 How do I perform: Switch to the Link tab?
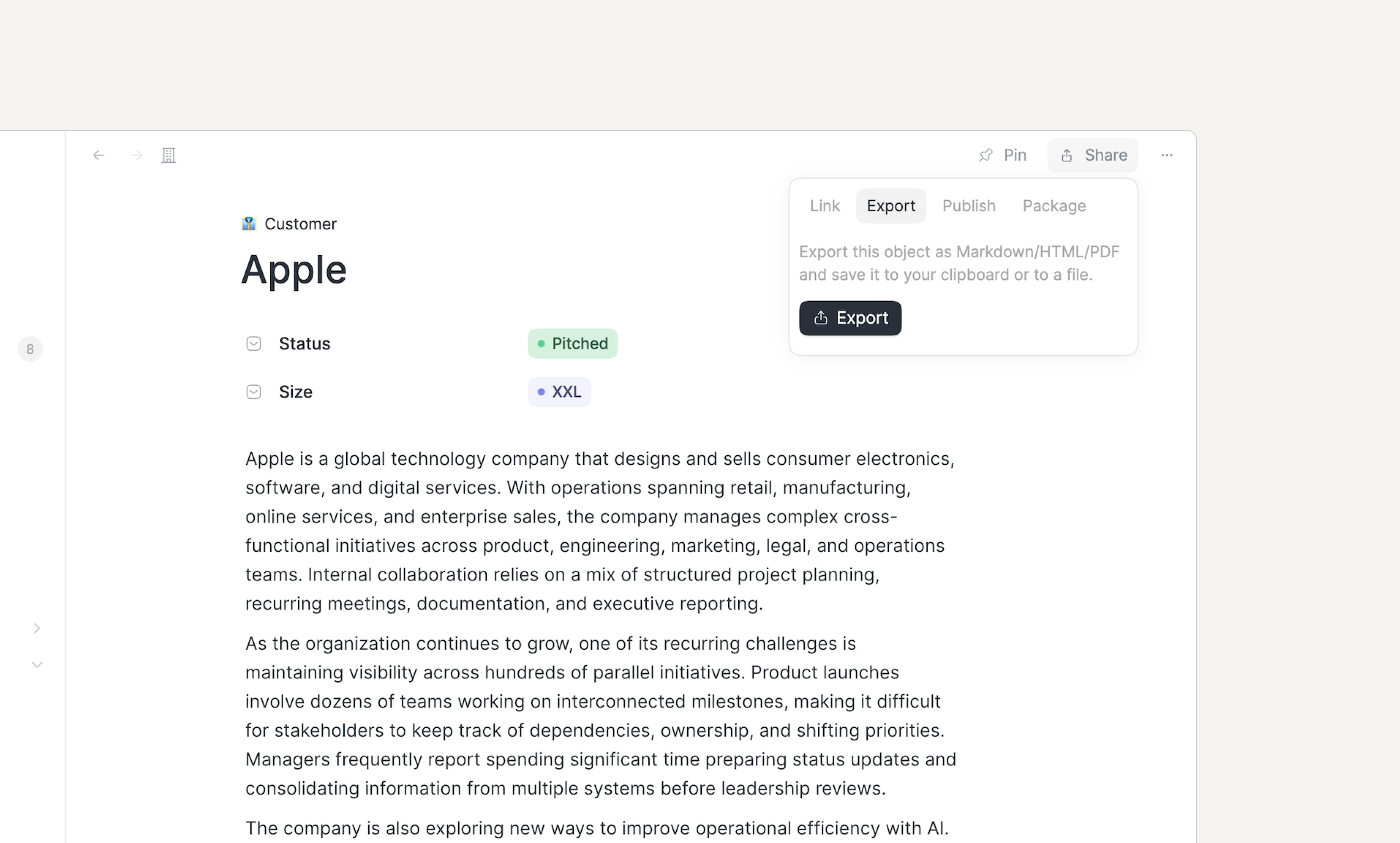pyautogui.click(x=825, y=206)
